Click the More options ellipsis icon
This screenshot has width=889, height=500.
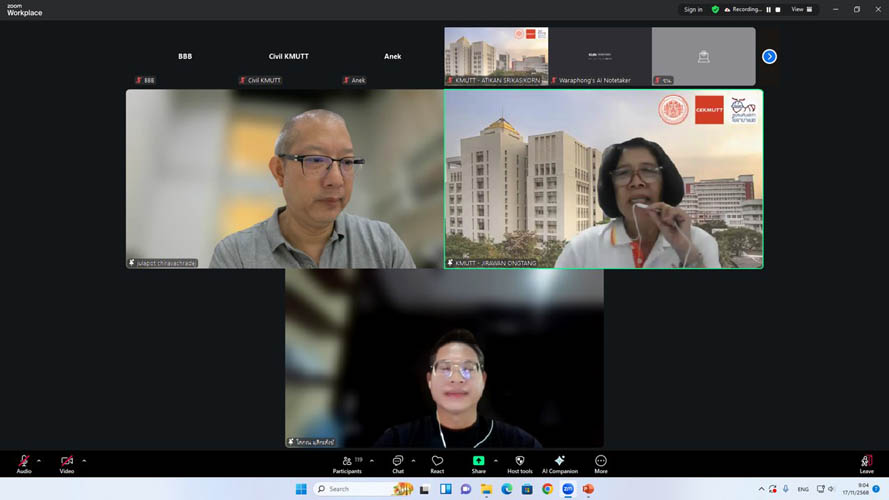pyautogui.click(x=600, y=463)
